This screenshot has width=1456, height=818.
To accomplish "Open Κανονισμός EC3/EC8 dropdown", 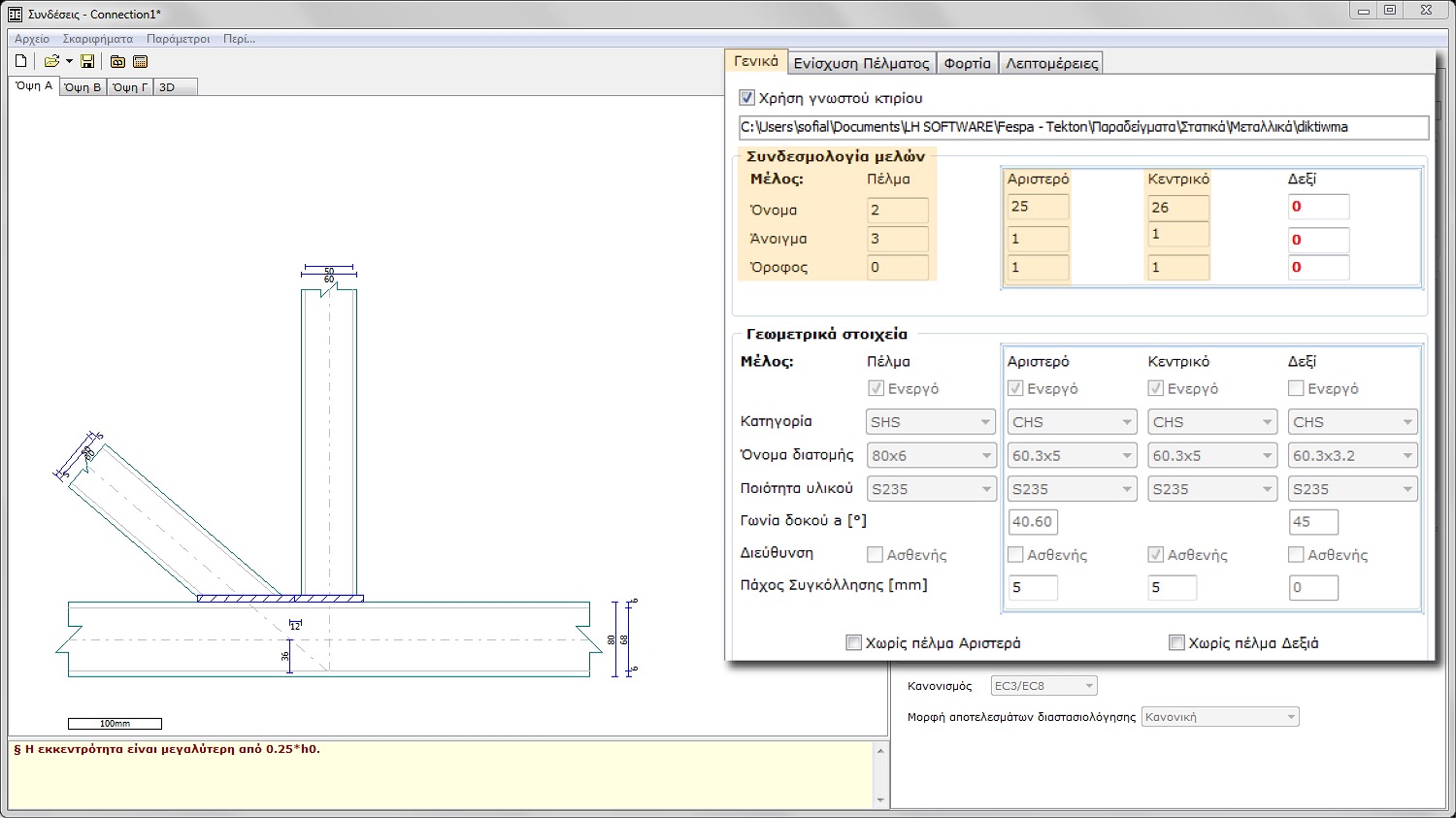I will point(1043,686).
